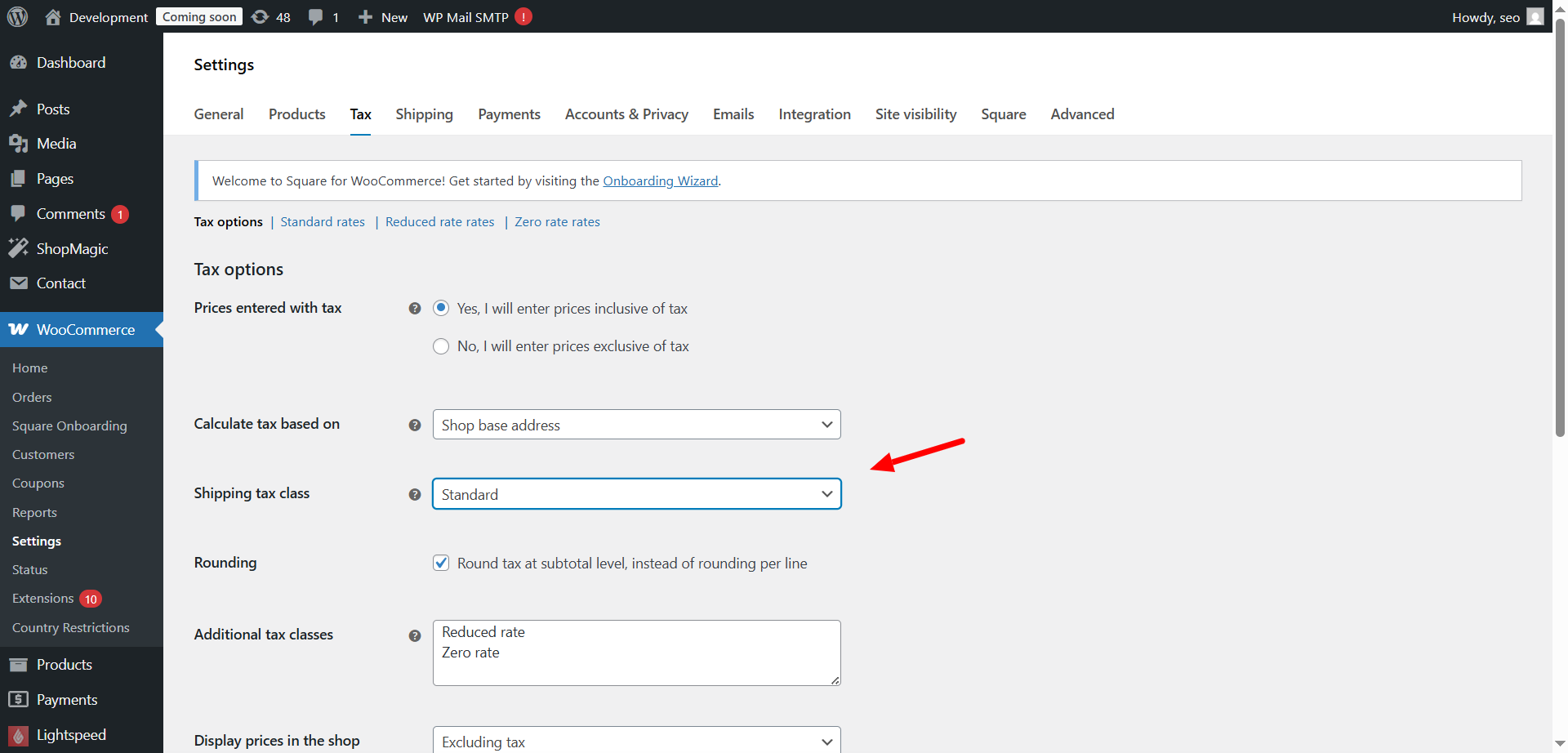
Task: Open Orders in WooCommerce submenu
Action: [x=32, y=398]
